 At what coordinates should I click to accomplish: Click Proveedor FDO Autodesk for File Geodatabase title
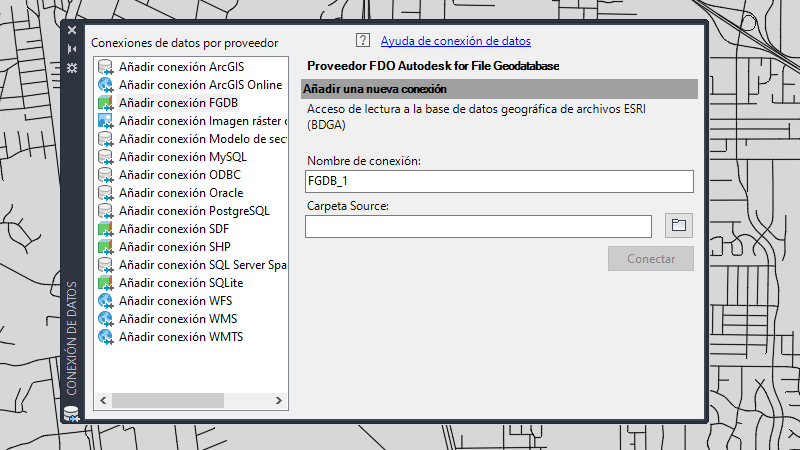click(433, 66)
